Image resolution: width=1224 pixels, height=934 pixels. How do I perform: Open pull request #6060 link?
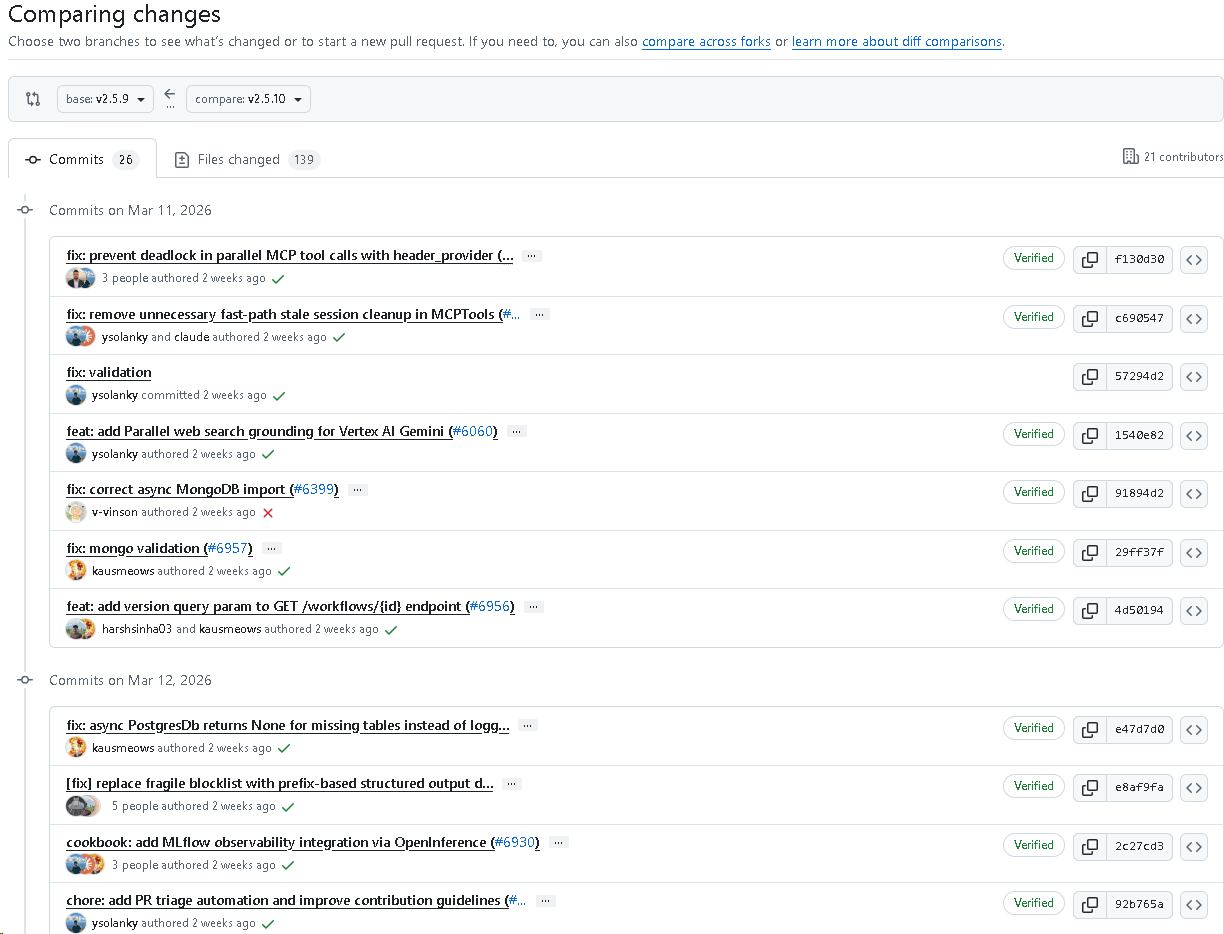473,431
